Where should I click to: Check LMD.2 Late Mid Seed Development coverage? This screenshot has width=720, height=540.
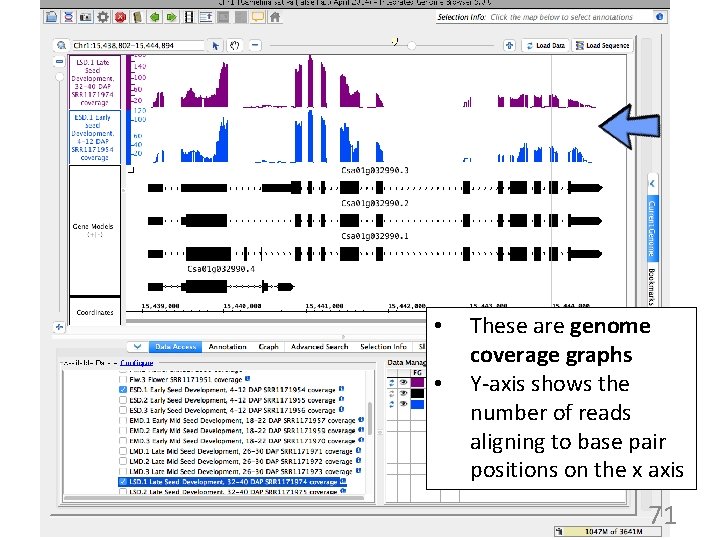(x=123, y=461)
